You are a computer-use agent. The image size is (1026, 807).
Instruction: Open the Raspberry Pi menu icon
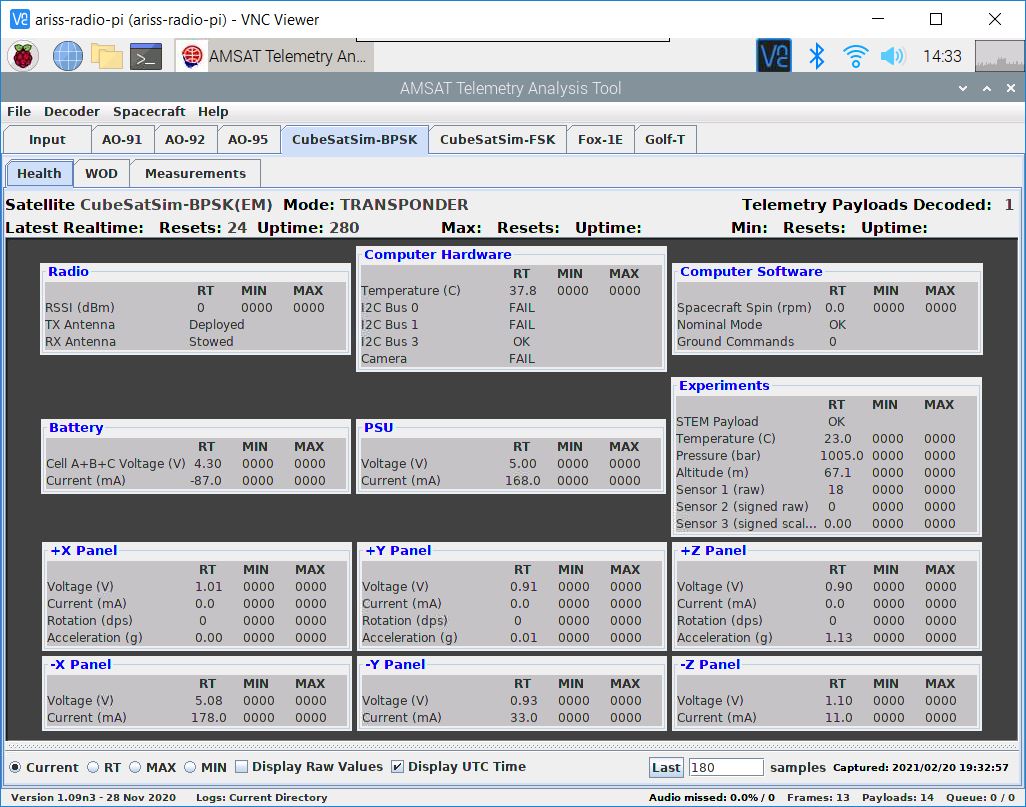pos(23,56)
